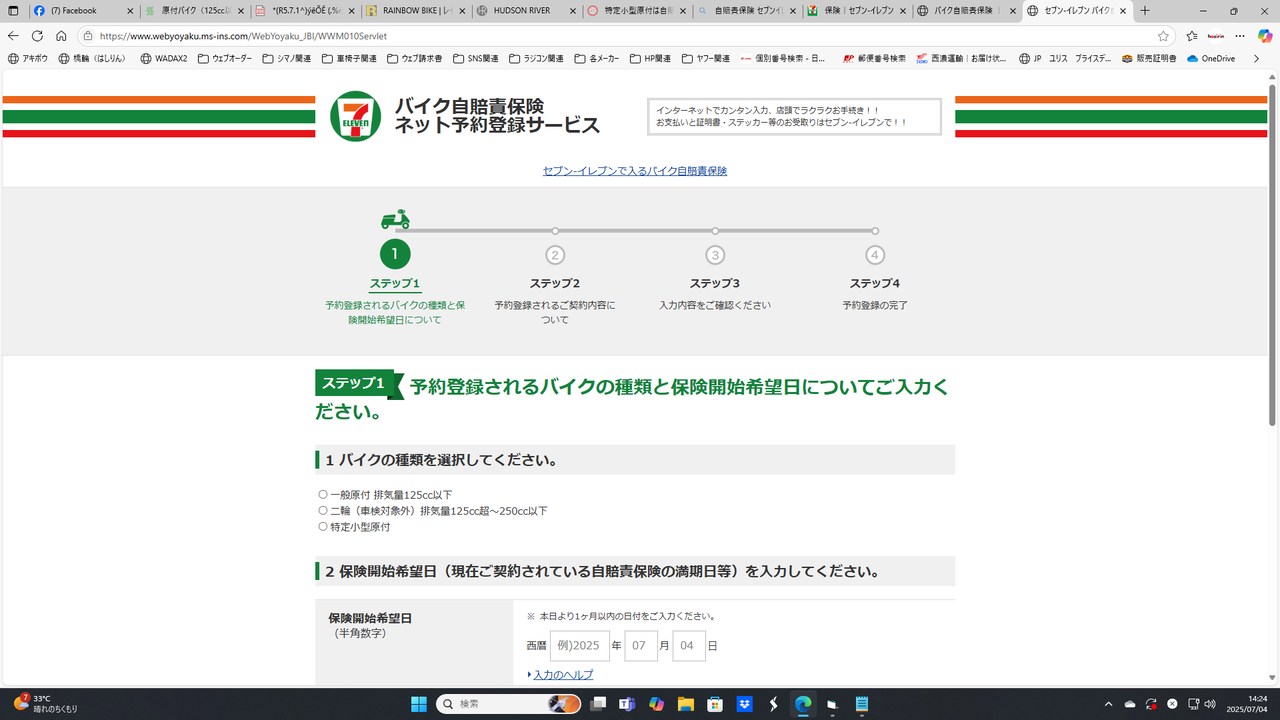Open File Explorer from the taskbar
The width and height of the screenshot is (1280, 720).
point(685,704)
